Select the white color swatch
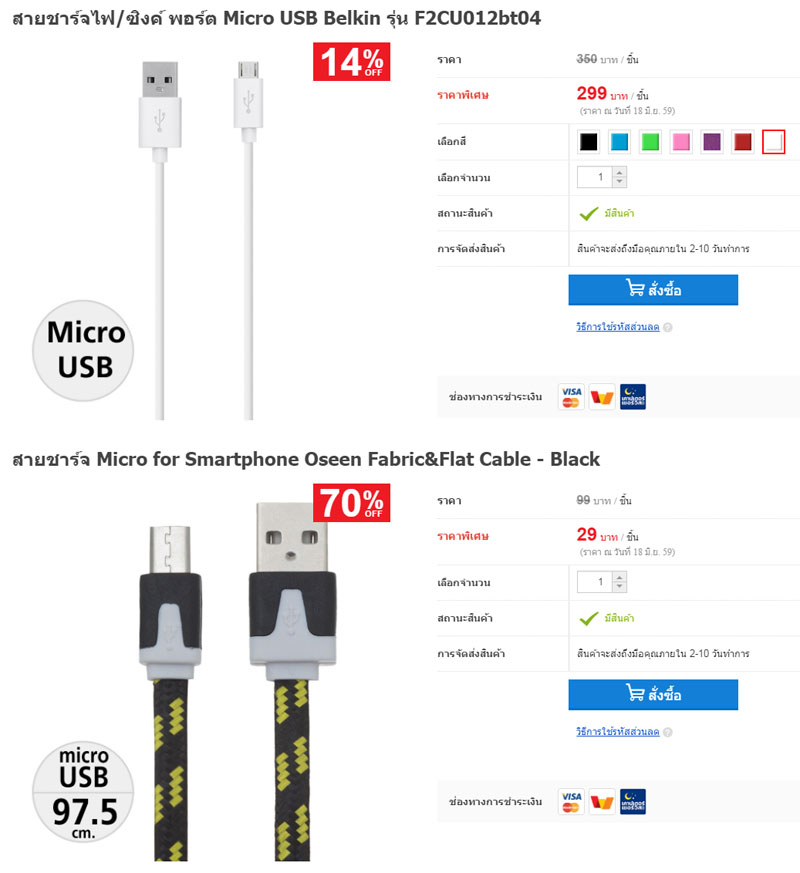The image size is (800, 873). tap(773, 142)
